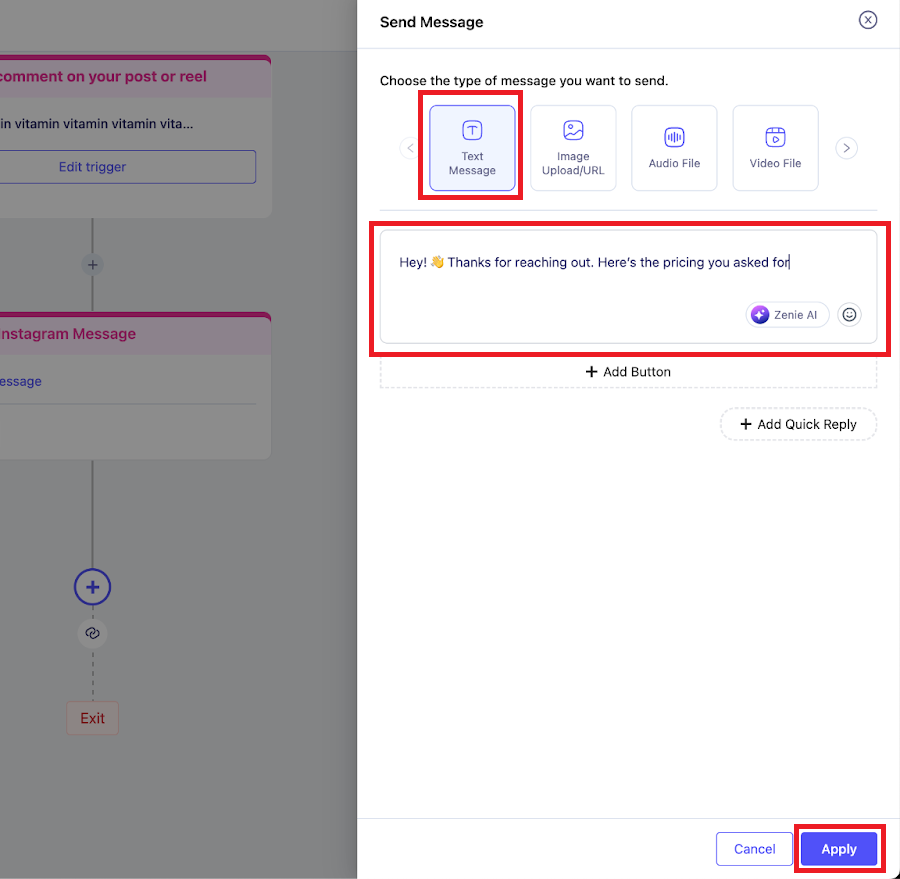The image size is (900, 879).
Task: Click the Add Button option
Action: tap(628, 372)
